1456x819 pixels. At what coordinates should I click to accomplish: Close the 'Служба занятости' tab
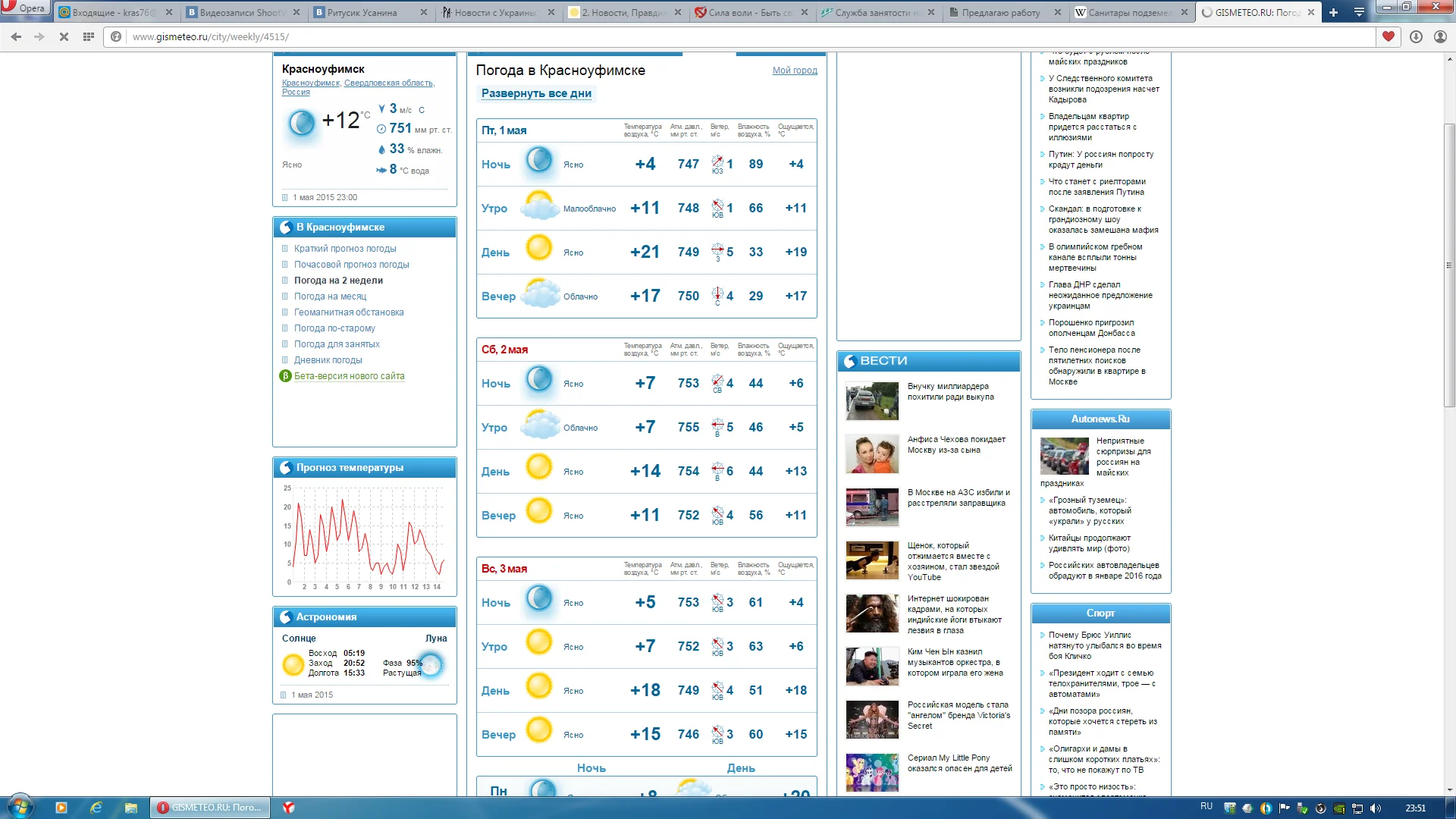[930, 12]
